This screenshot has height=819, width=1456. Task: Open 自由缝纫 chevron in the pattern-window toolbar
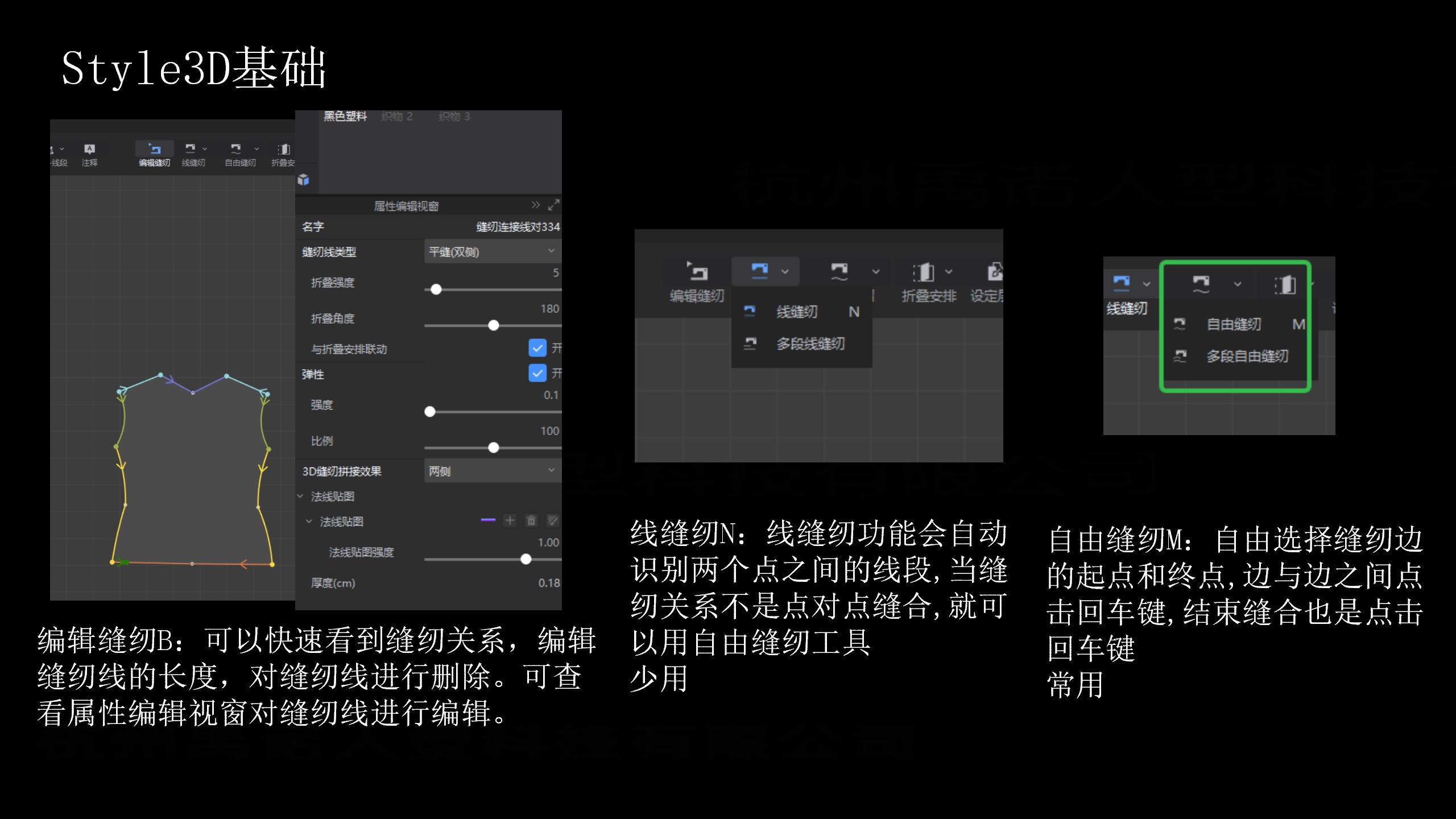[x=257, y=149]
